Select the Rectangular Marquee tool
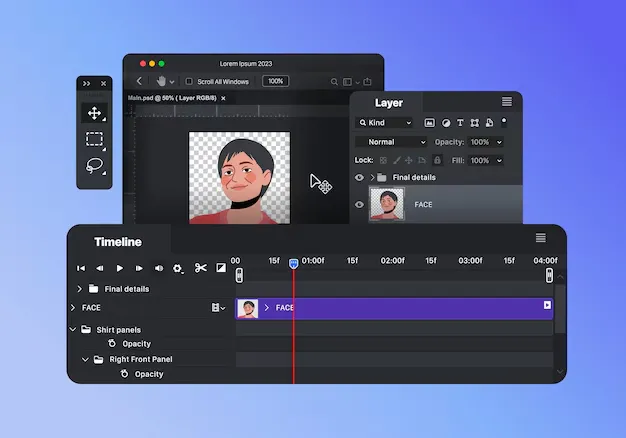 (x=94, y=140)
